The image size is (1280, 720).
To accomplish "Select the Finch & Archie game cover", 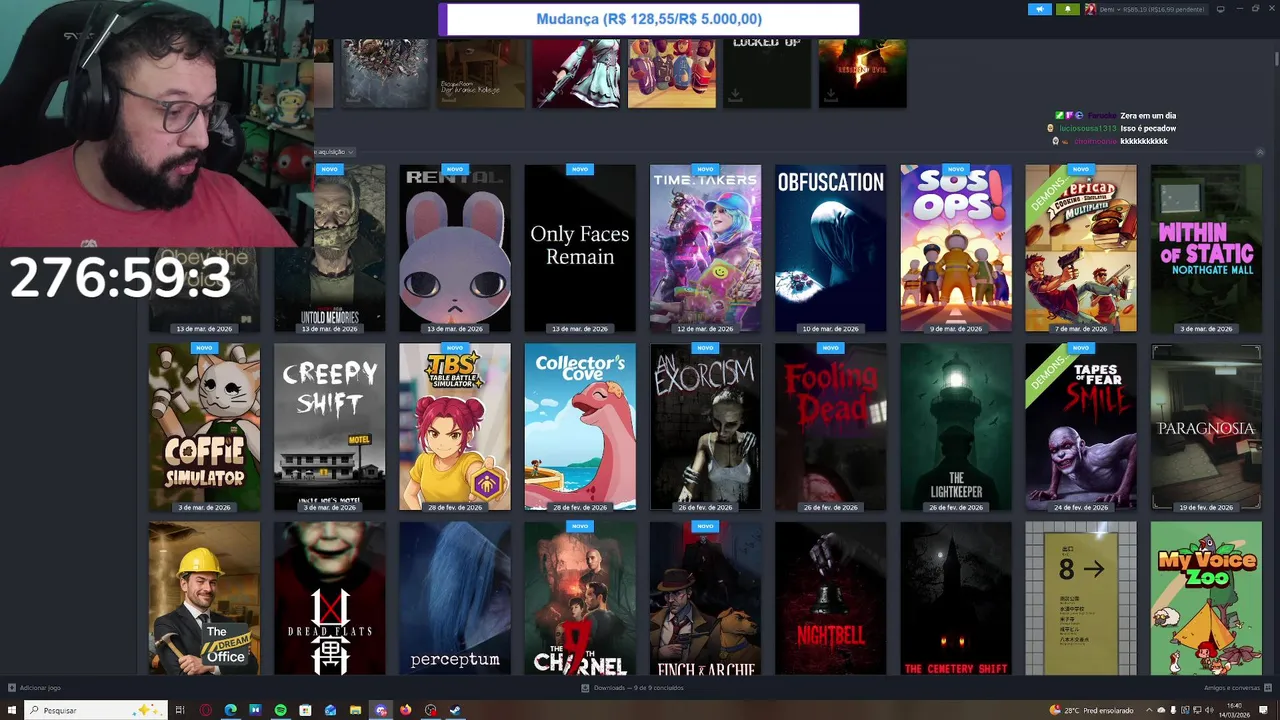I will pos(705,598).
